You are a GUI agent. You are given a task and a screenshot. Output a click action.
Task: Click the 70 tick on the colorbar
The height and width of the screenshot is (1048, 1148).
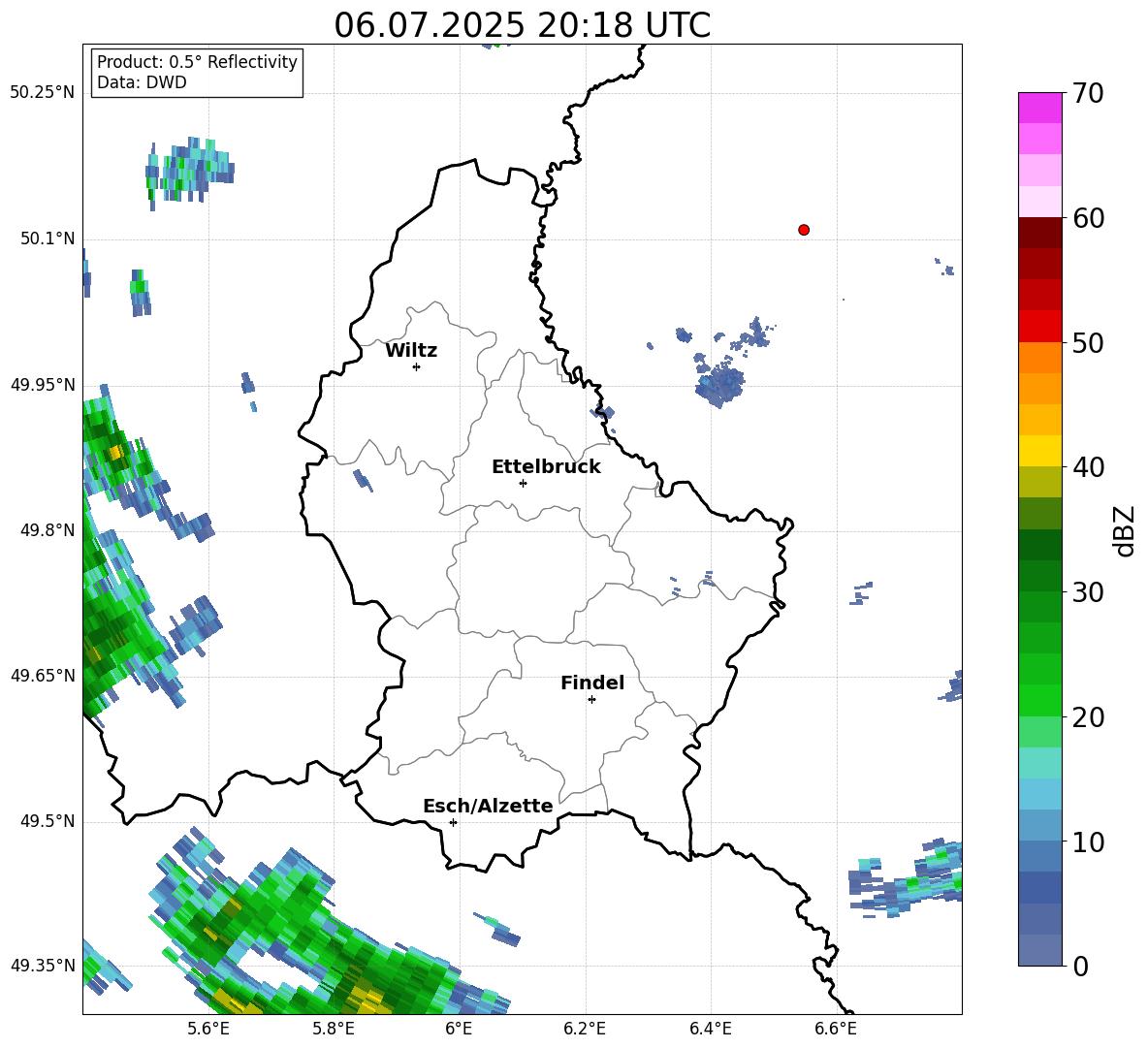1088,93
